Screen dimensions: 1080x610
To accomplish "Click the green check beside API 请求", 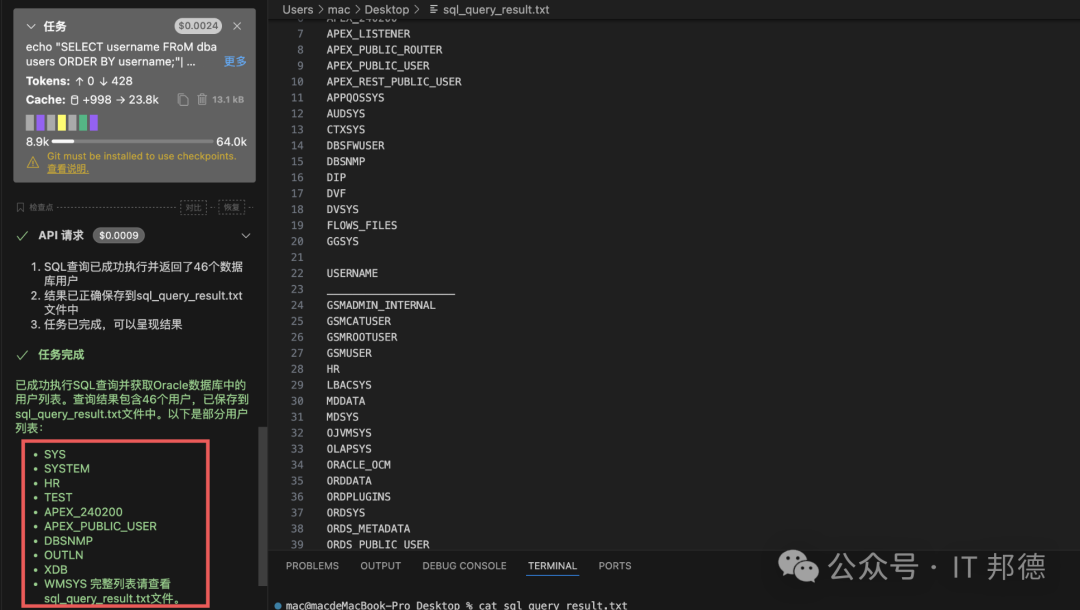I will [x=22, y=235].
